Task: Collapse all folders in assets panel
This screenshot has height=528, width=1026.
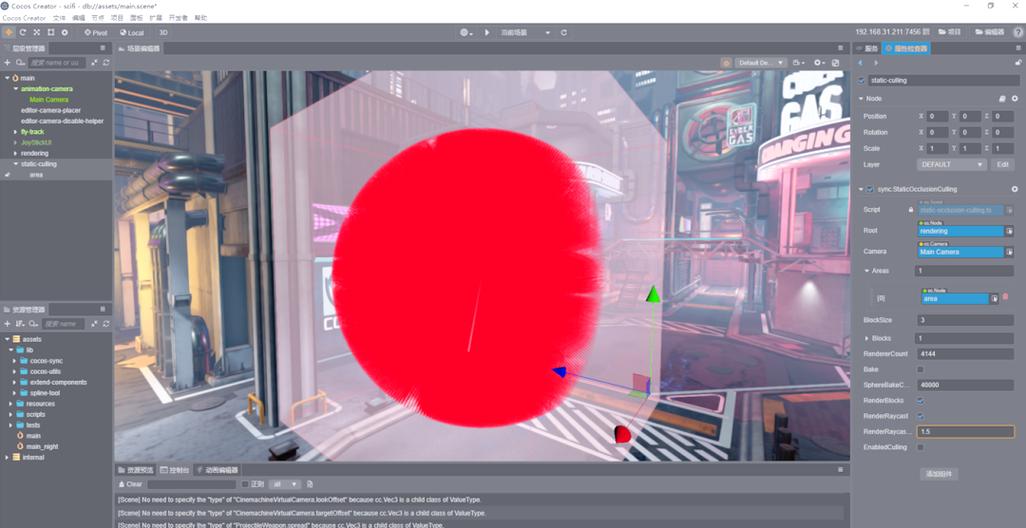Action: click(x=94, y=324)
